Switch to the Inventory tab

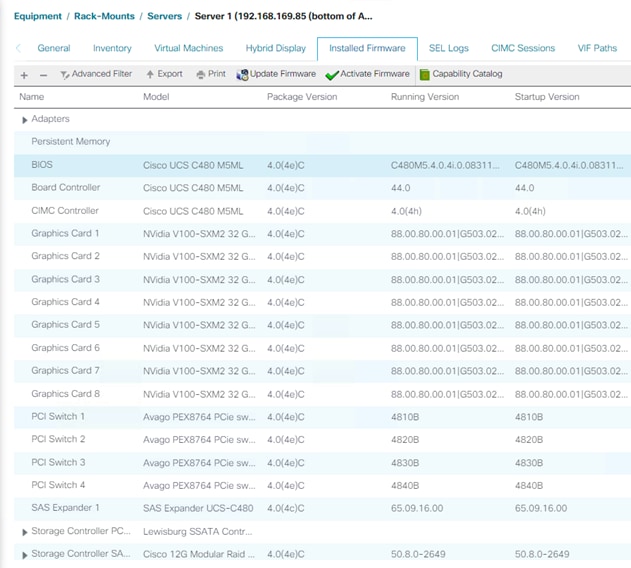[x=112, y=48]
